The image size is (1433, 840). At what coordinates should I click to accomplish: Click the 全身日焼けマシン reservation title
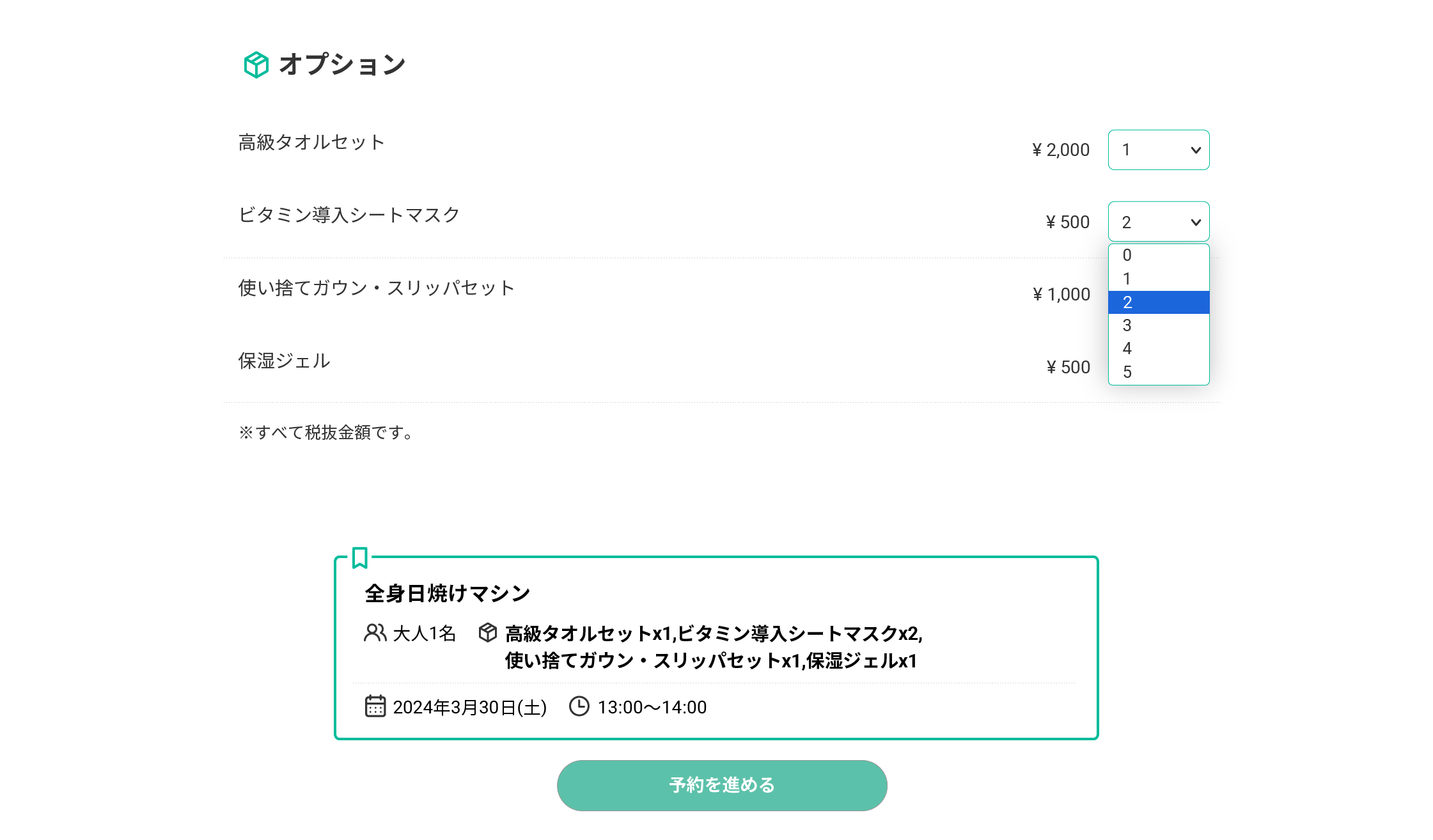point(448,593)
